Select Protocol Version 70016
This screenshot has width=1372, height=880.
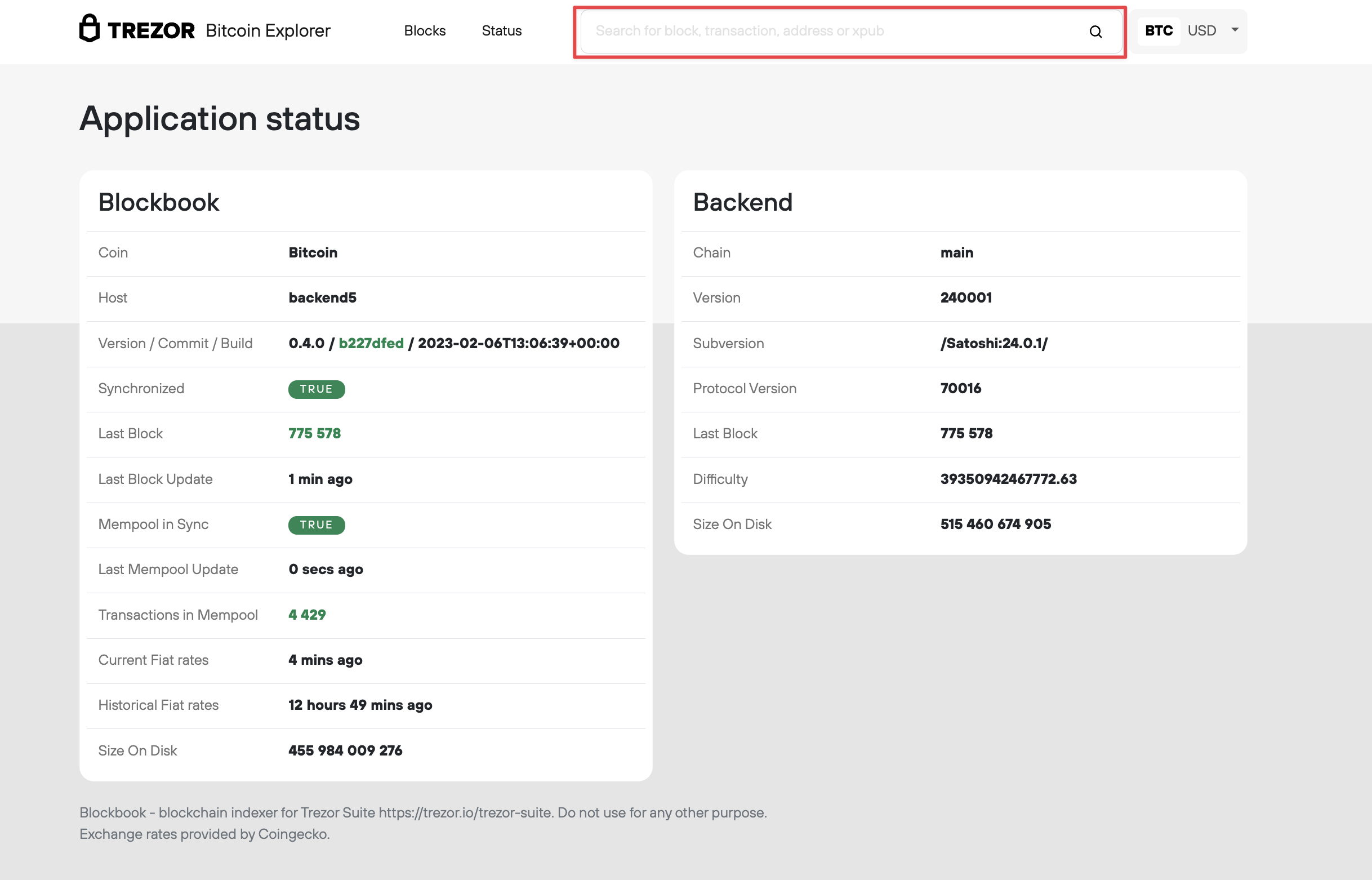coord(961,389)
